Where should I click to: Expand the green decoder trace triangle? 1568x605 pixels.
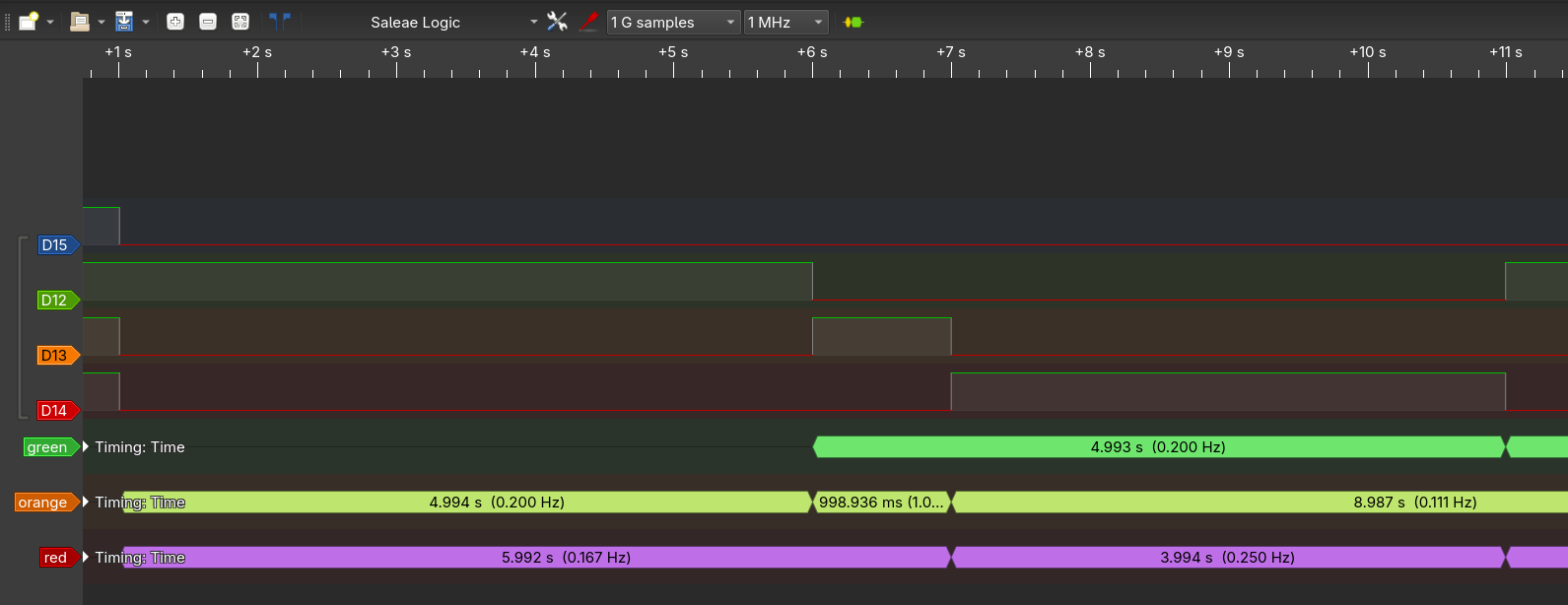coord(86,447)
